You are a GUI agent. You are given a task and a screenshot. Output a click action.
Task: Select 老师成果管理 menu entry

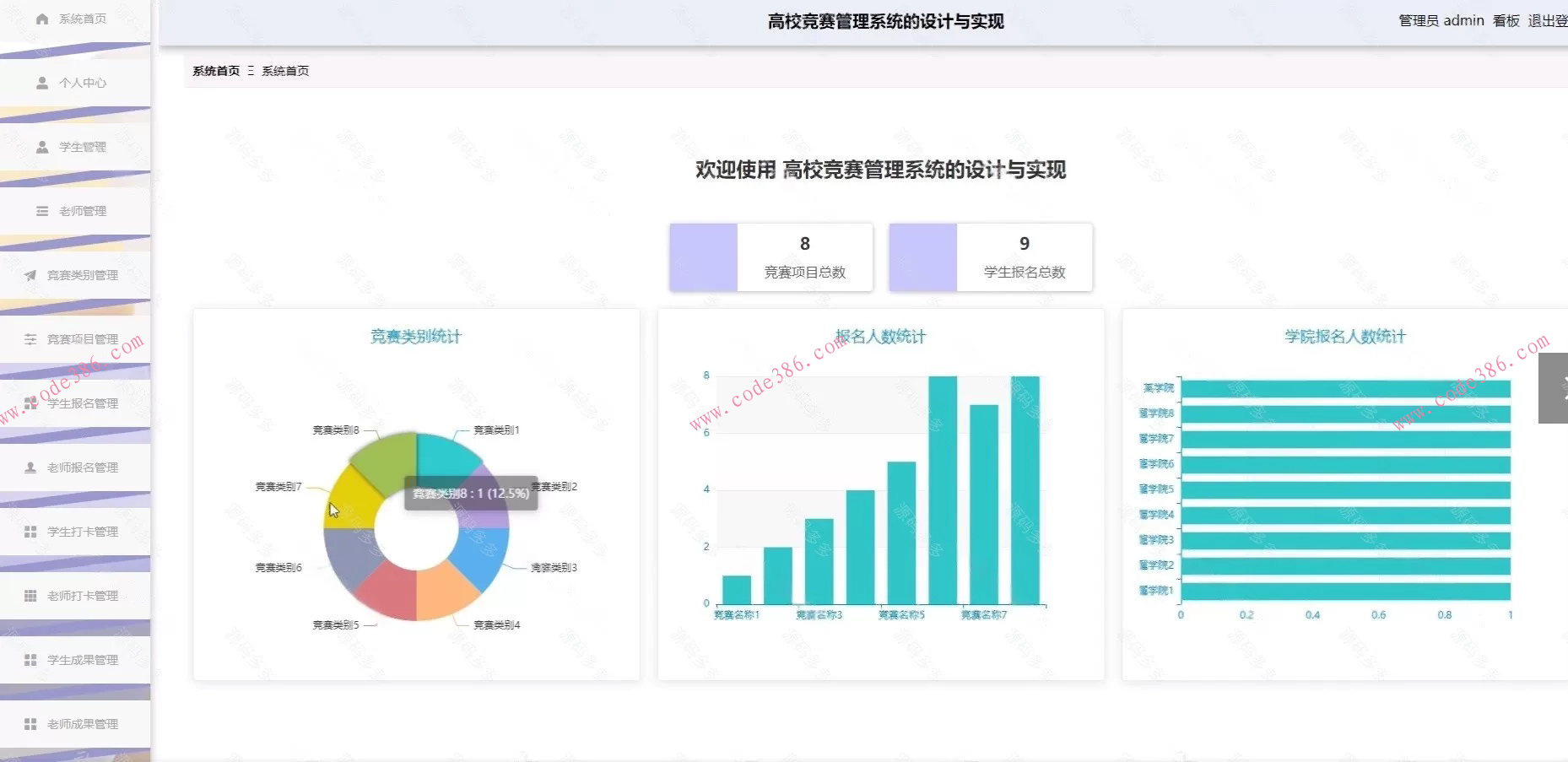coord(82,724)
